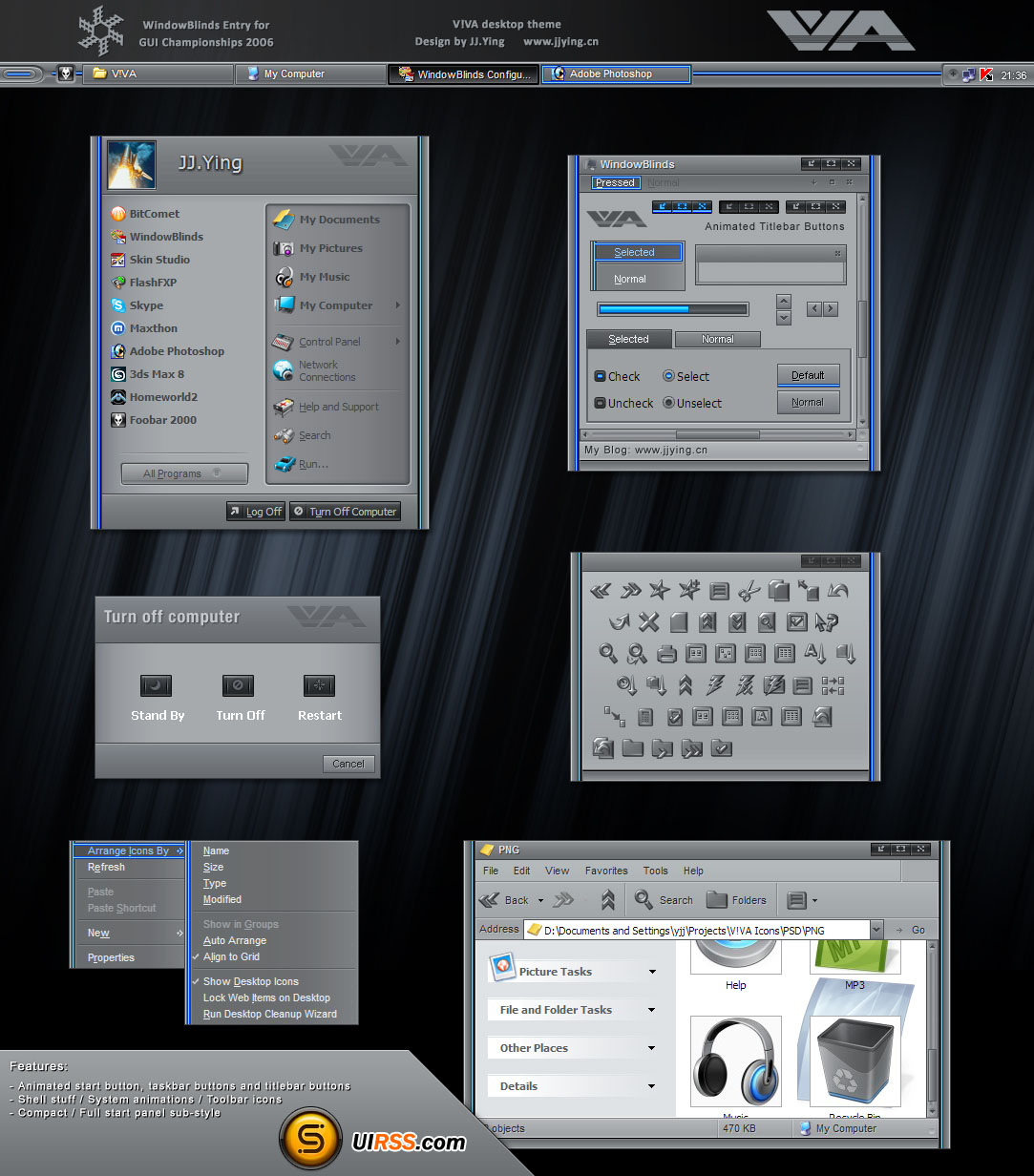Click the Log Off button
The image size is (1034, 1176).
click(x=256, y=512)
